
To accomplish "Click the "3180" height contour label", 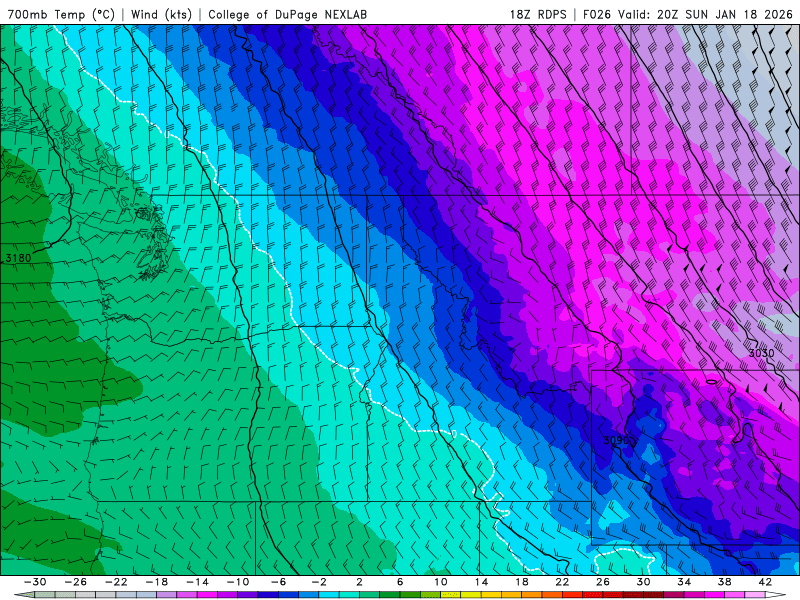I will [18, 258].
